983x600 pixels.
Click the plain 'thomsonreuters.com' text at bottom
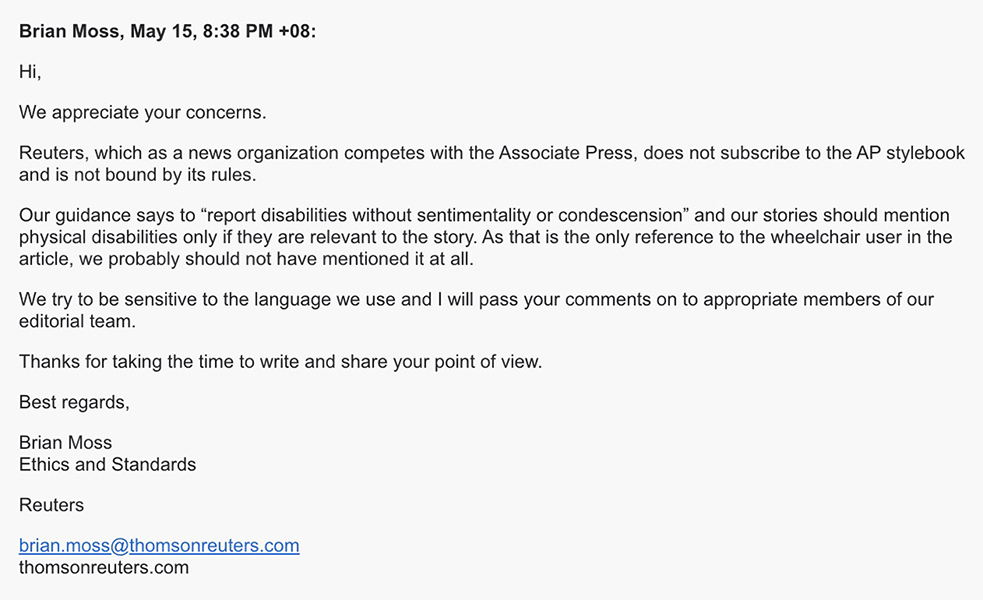[103, 567]
